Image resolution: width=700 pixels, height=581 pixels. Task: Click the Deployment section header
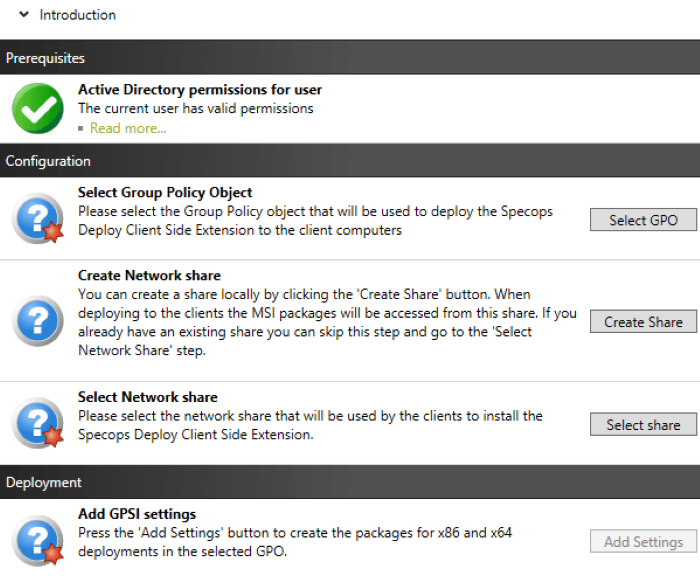click(350, 482)
